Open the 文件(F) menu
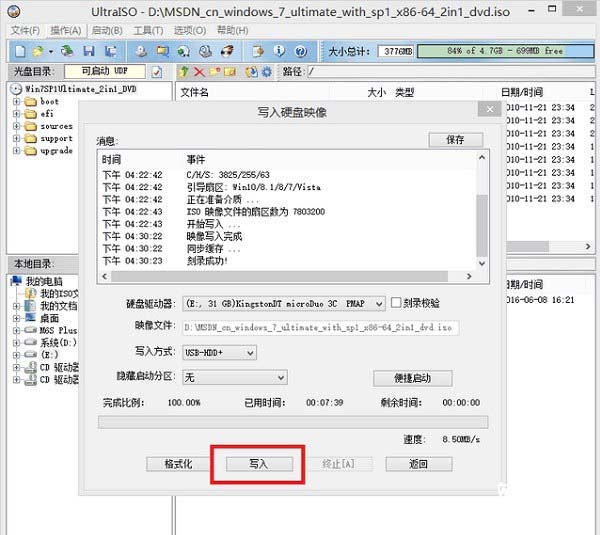This screenshot has width=600, height=535. point(25,30)
